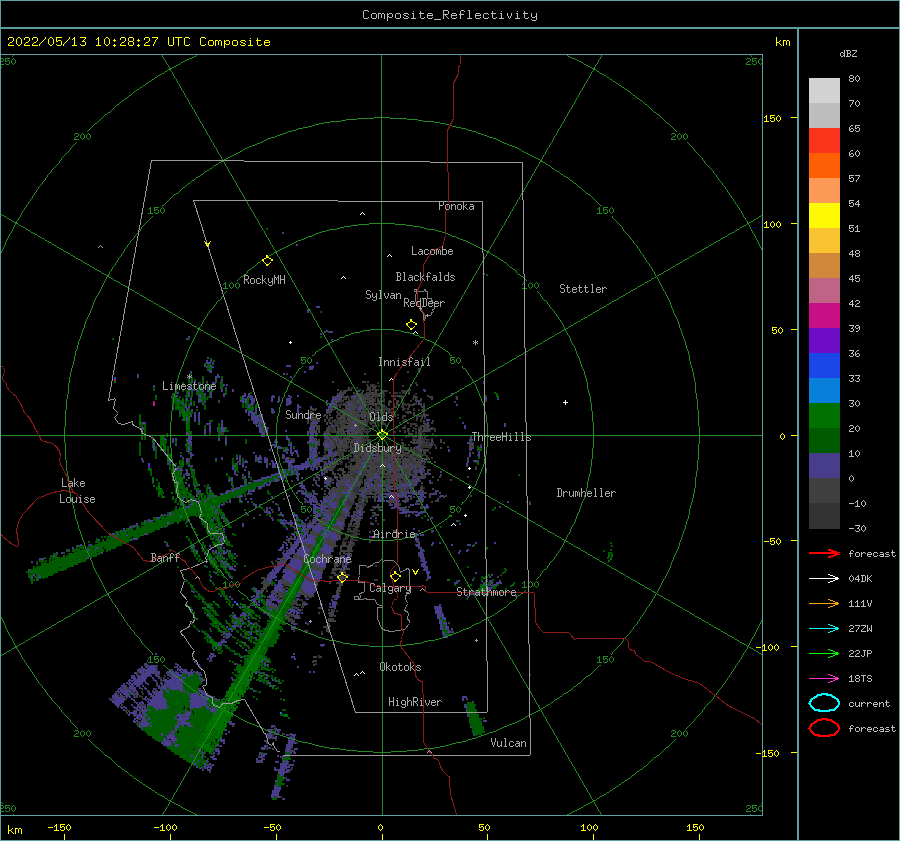Image resolution: width=900 pixels, height=841 pixels.
Task: Click the light gray 80-70 dBZ swatch
Action: [824, 91]
